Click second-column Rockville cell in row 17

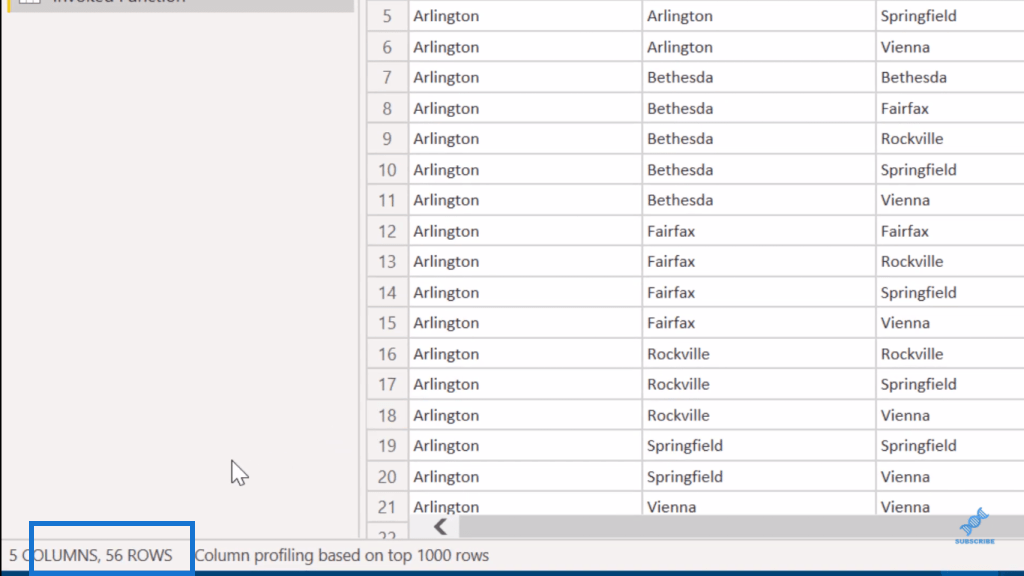[x=759, y=384]
